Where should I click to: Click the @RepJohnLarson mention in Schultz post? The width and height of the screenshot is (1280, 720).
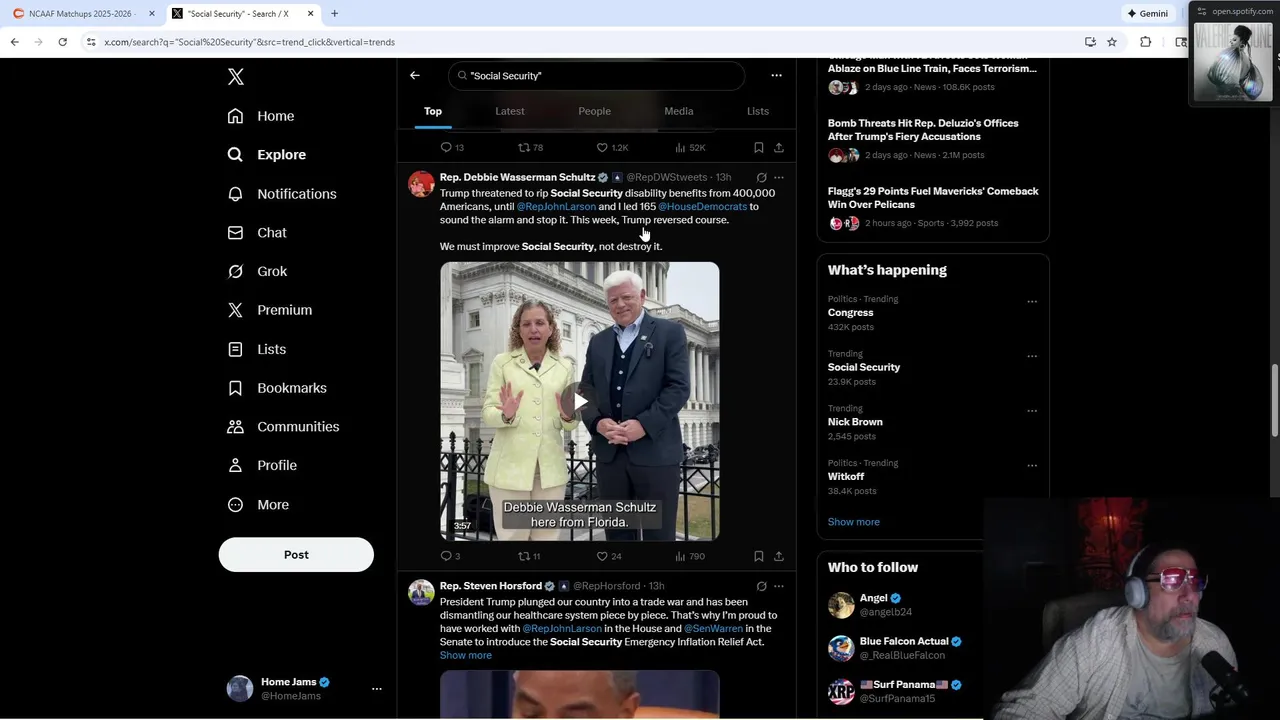pos(556,206)
